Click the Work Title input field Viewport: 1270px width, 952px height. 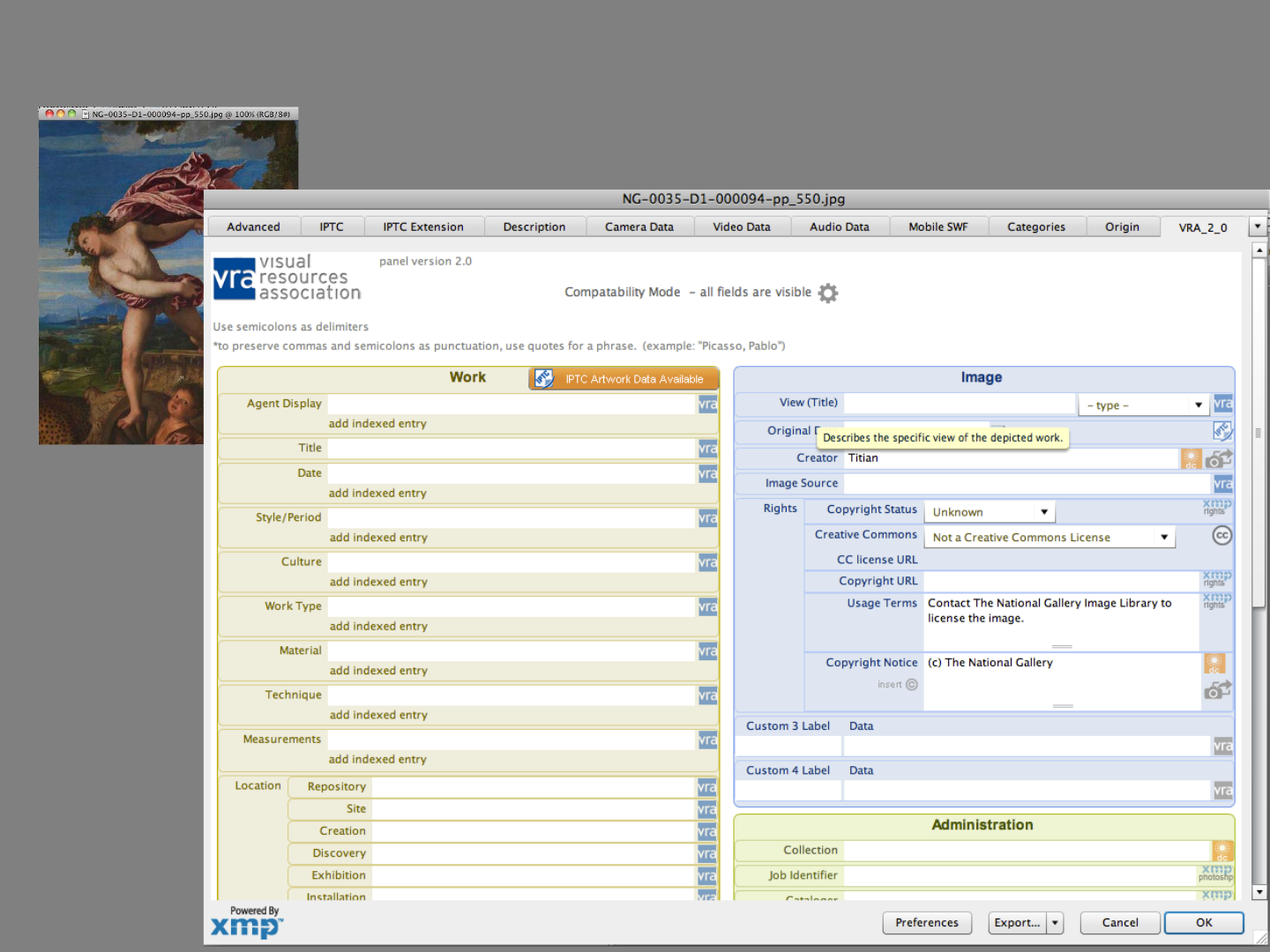[512, 449]
